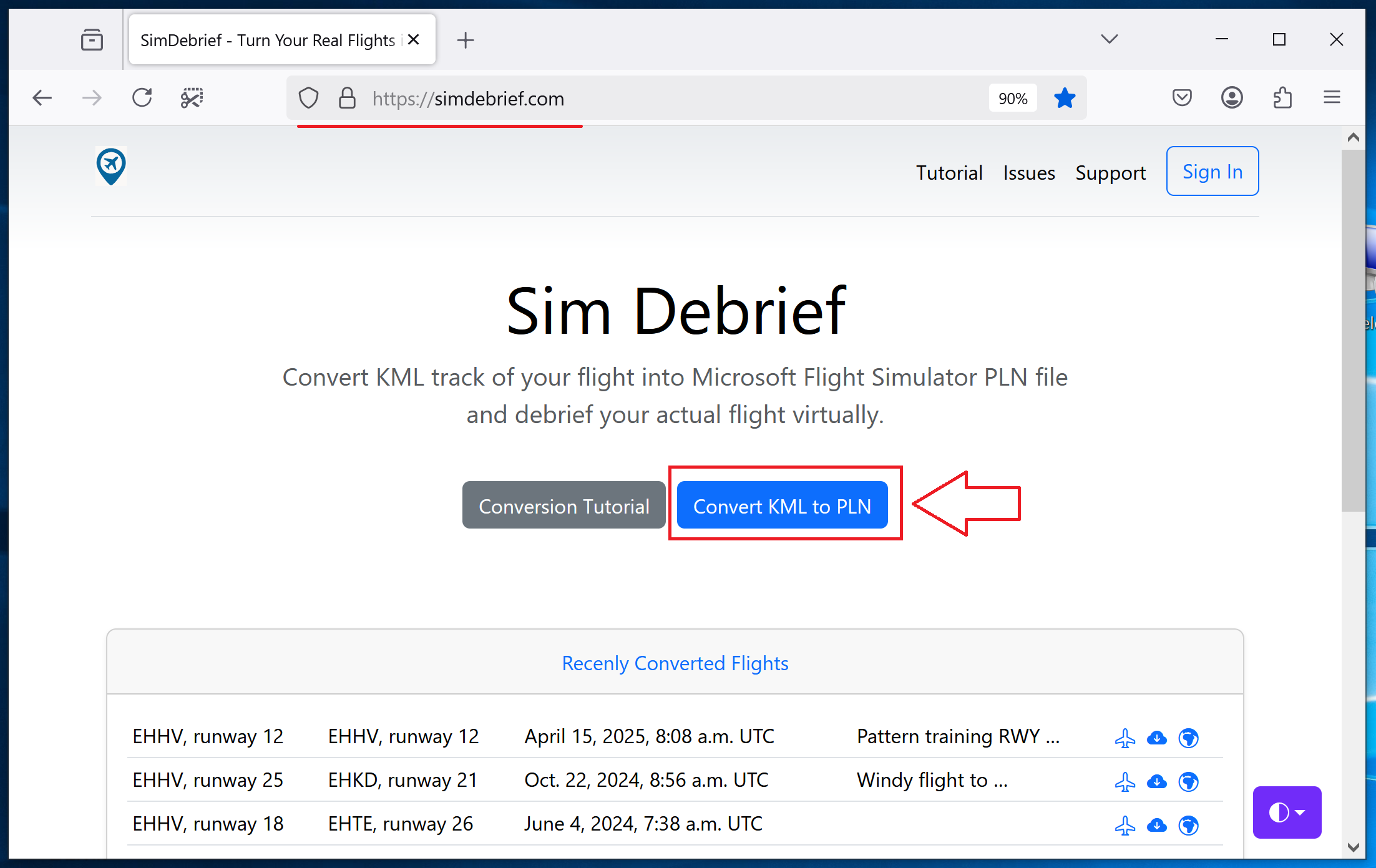Open the Conversion Tutorial button
1376x868 pixels.
(x=564, y=506)
